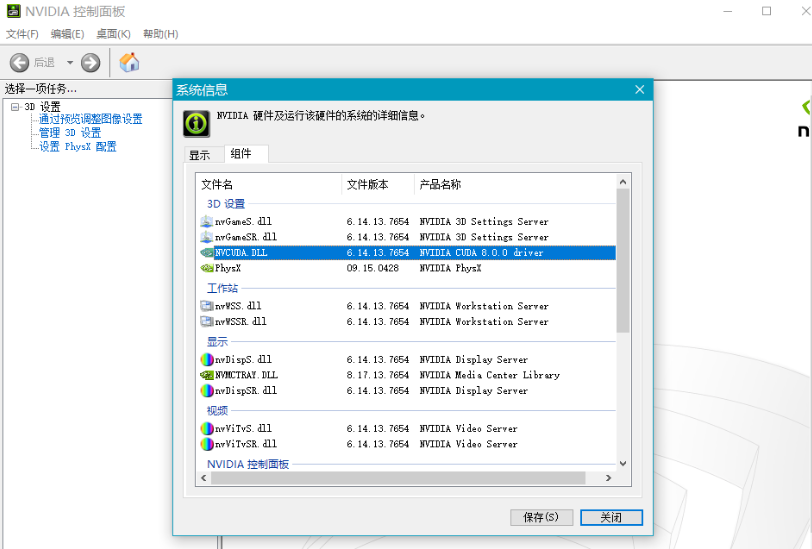The width and height of the screenshot is (812, 549).
Task: Select the nvWSS.dll file name
Action: click(x=238, y=306)
